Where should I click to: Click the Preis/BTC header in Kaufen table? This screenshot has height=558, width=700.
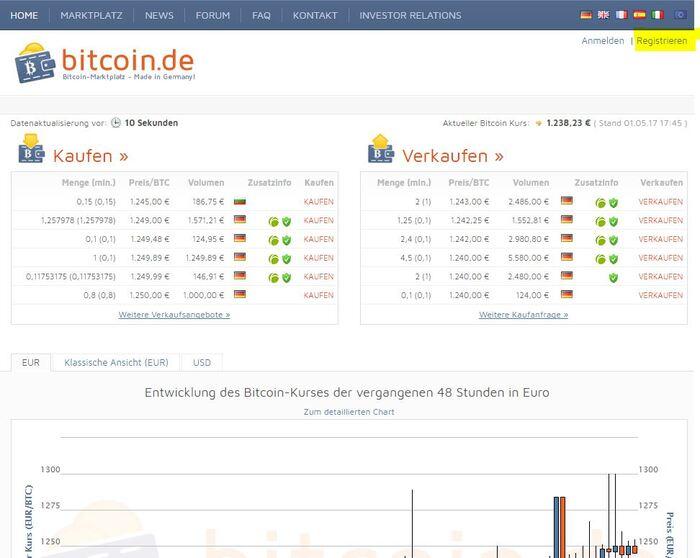pyautogui.click(x=149, y=183)
